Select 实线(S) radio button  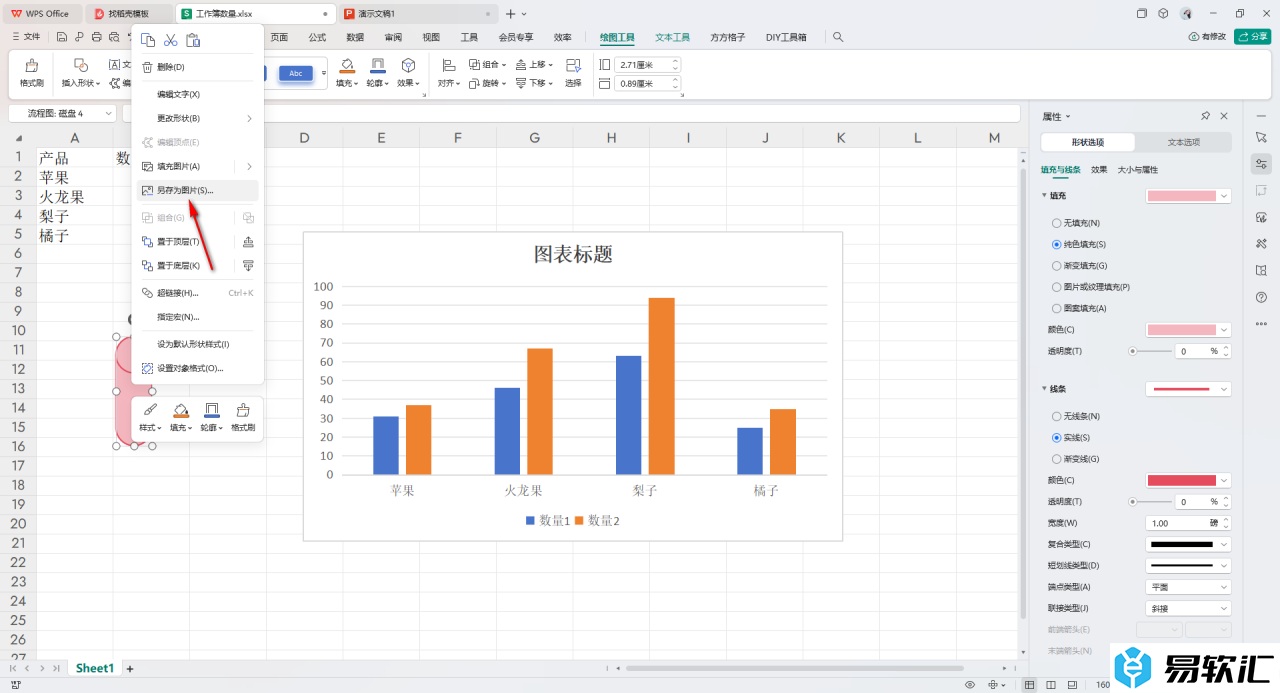tap(1056, 438)
